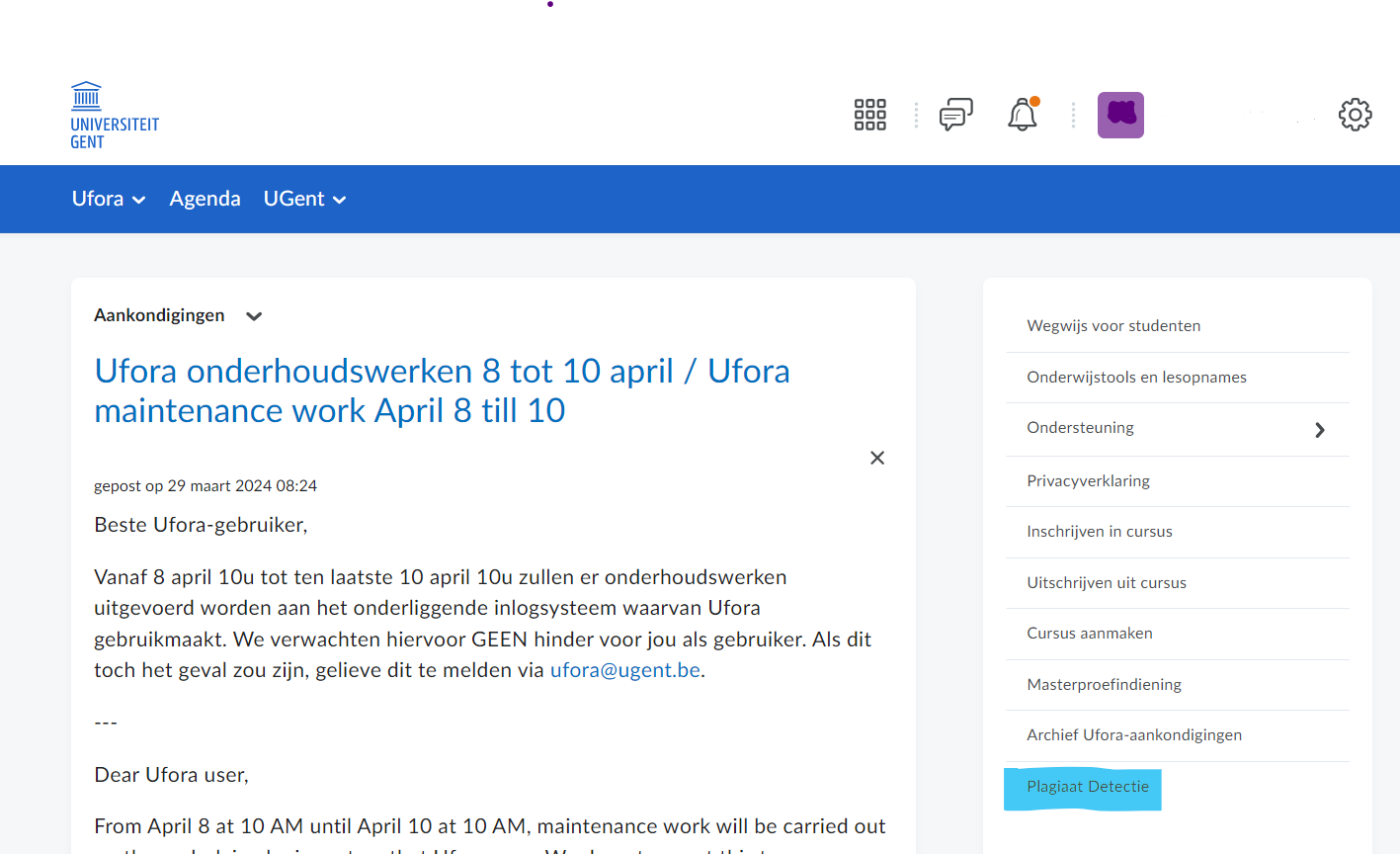This screenshot has height=854, width=1400.
Task: Go to Agenda in the navigation bar
Action: coord(205,199)
